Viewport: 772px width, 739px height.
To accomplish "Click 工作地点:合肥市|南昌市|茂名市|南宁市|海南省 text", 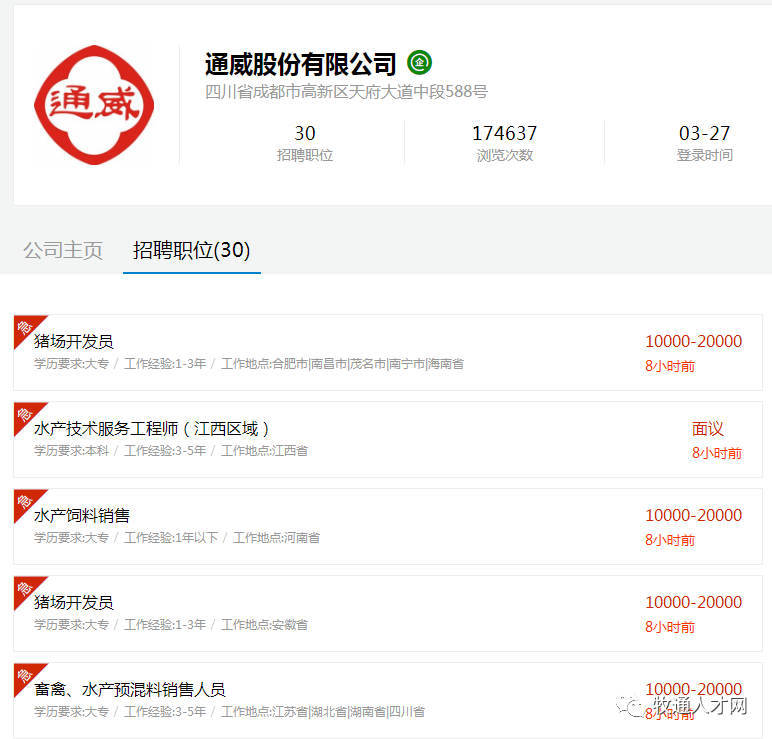I will click(x=342, y=364).
